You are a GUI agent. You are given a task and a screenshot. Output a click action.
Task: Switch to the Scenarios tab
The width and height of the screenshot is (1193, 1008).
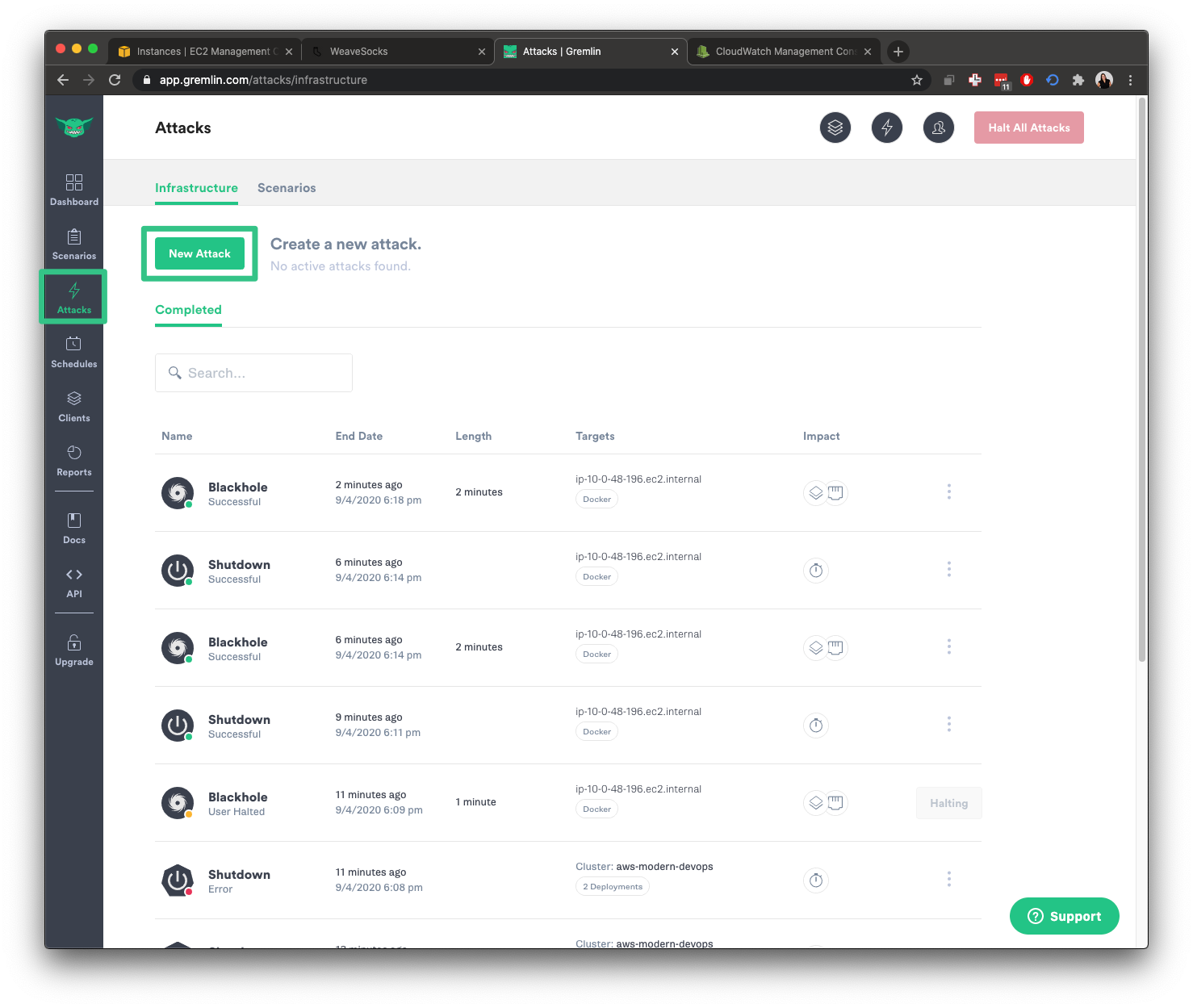point(287,188)
